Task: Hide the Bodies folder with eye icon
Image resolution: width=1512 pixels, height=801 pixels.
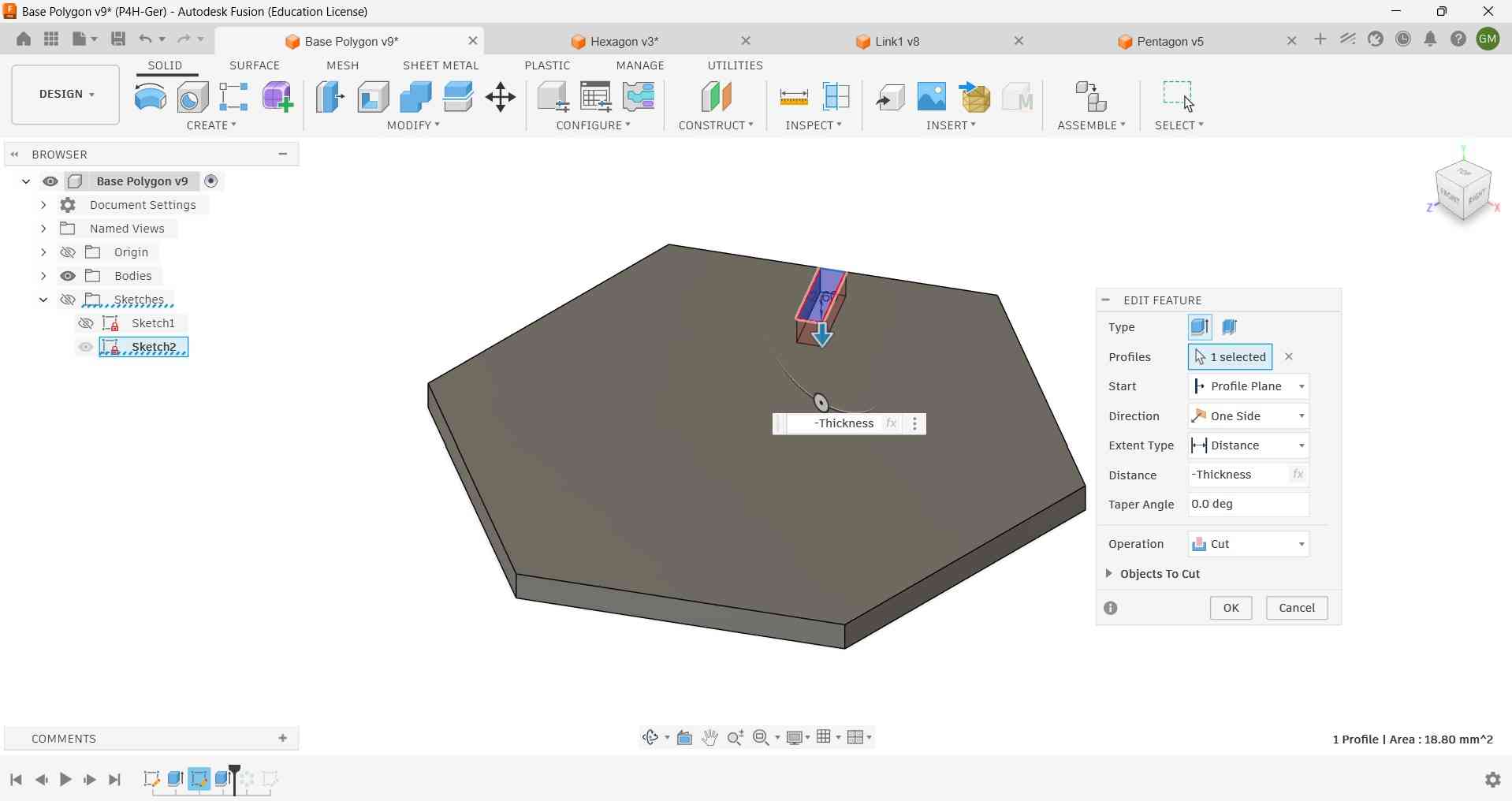Action: [68, 276]
